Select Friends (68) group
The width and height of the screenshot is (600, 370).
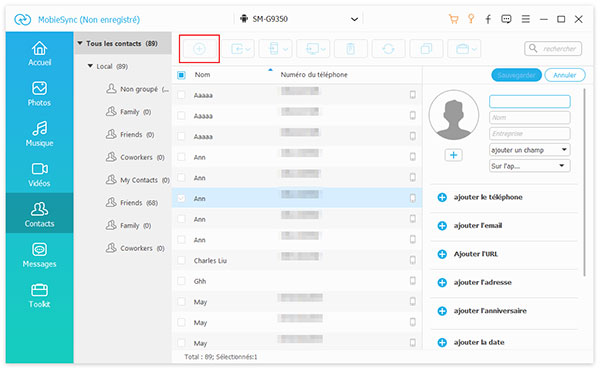(132, 202)
